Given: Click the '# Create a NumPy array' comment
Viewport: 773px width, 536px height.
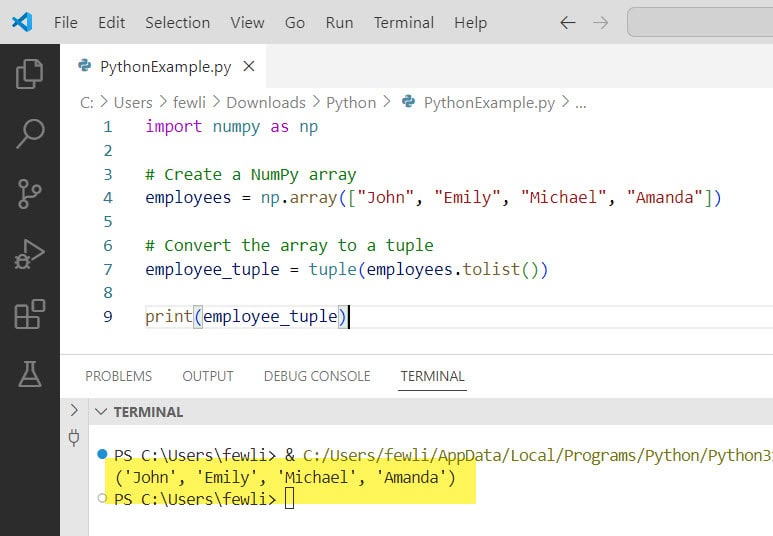Looking at the screenshot, I should tap(250, 175).
